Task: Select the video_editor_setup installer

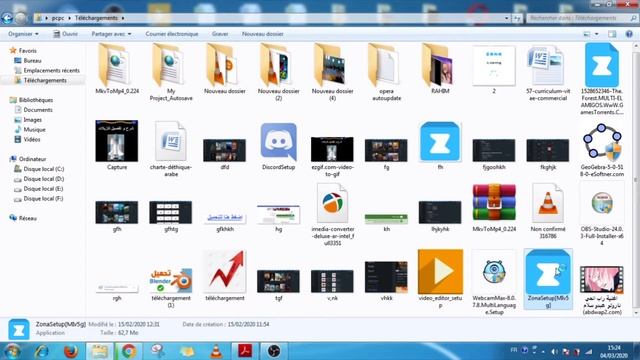Action: 440,272
